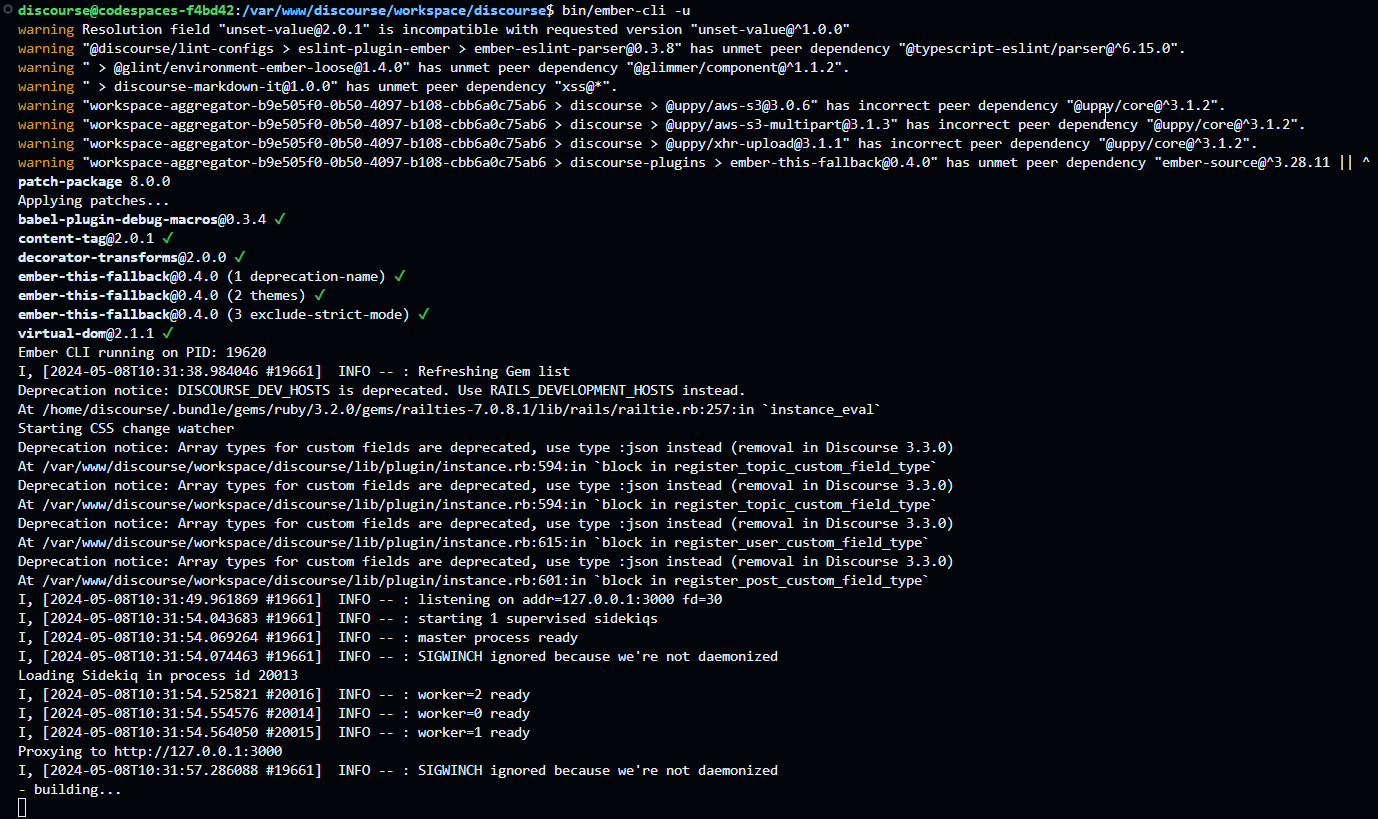This screenshot has height=819, width=1378.
Task: Click "Loading Sidekiq in process id 20013"
Action: point(158,675)
